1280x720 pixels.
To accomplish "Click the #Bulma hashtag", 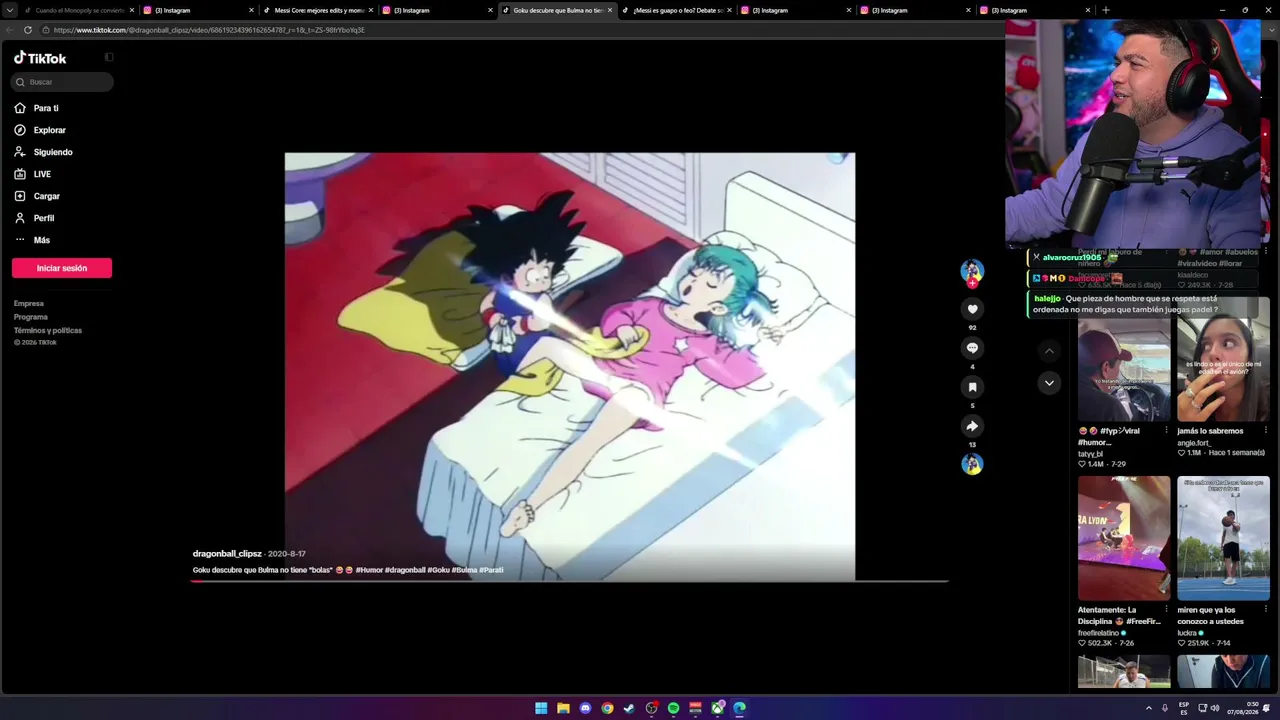I will (x=464, y=570).
